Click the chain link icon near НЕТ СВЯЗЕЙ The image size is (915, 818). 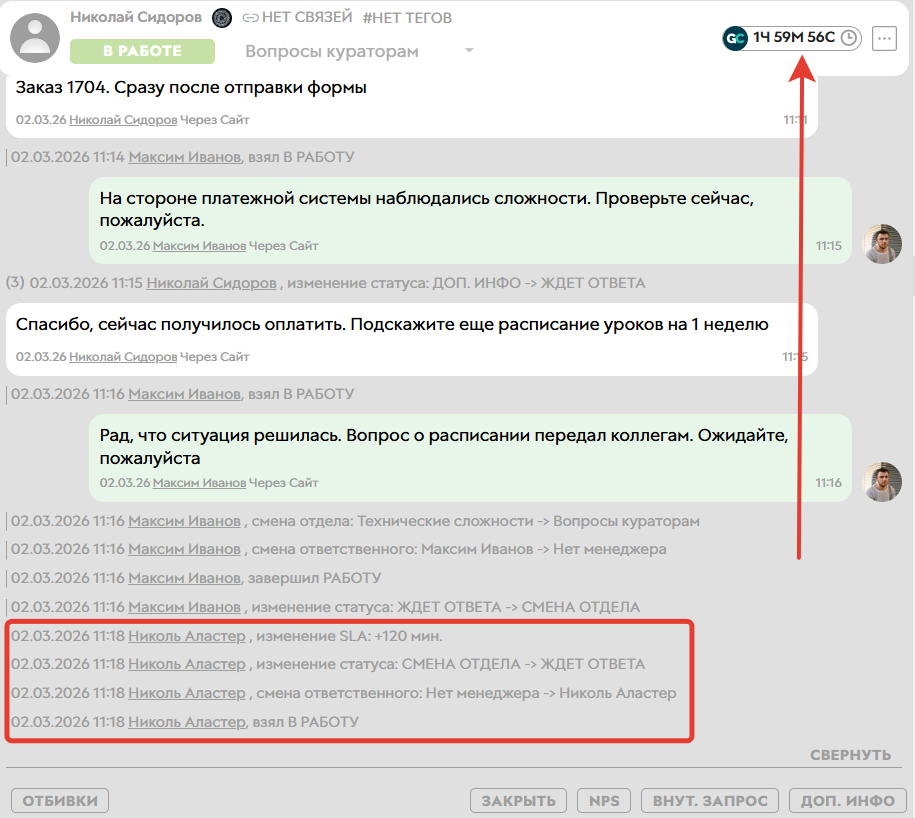tap(250, 18)
